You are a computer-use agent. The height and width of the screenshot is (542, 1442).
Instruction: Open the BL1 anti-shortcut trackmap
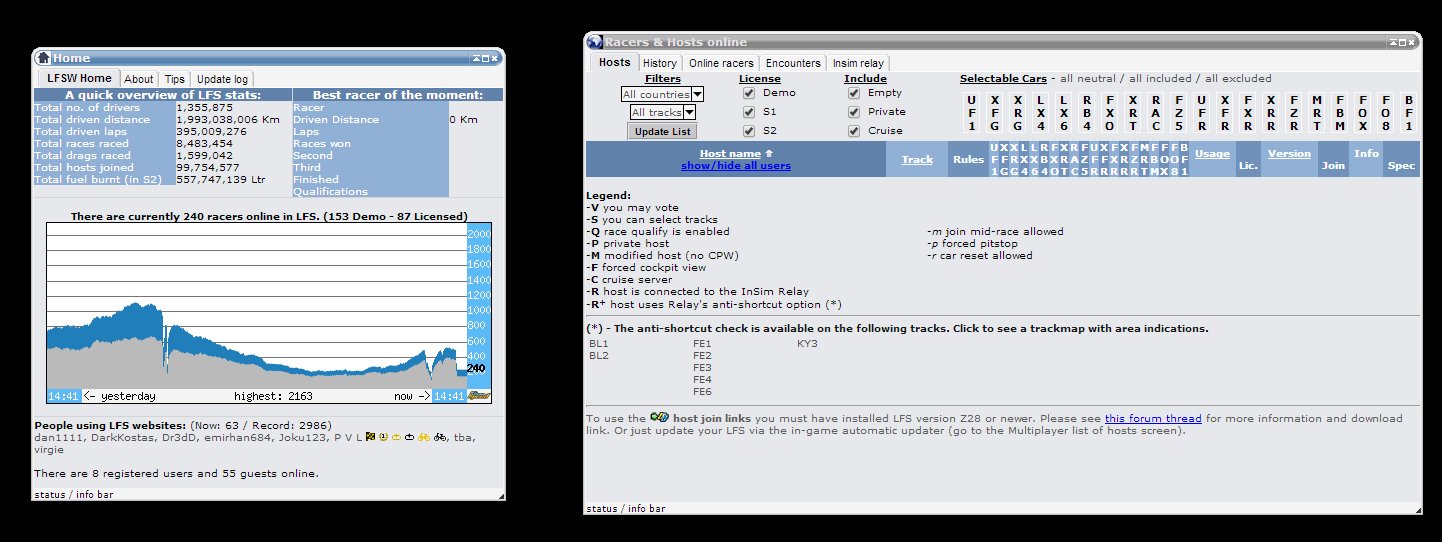point(599,344)
